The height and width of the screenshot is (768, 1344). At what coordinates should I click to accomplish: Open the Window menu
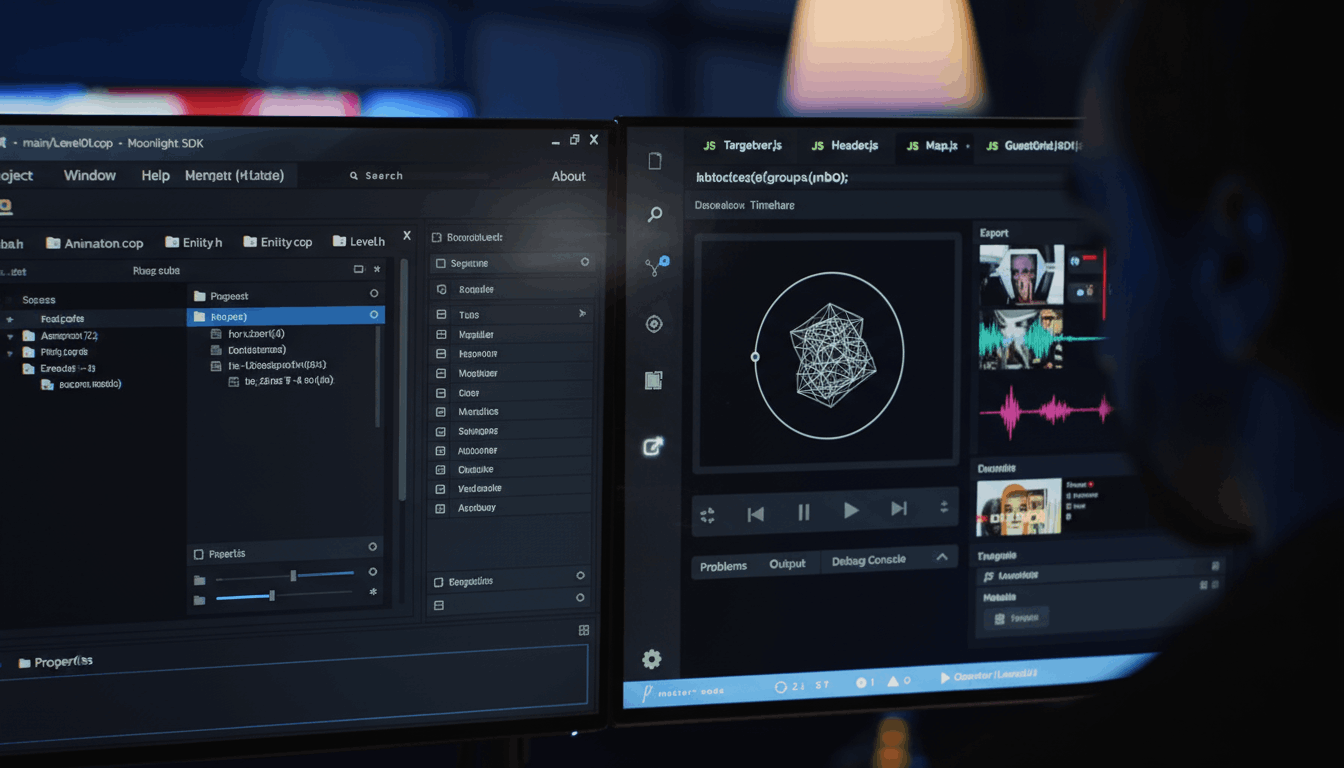pos(89,175)
